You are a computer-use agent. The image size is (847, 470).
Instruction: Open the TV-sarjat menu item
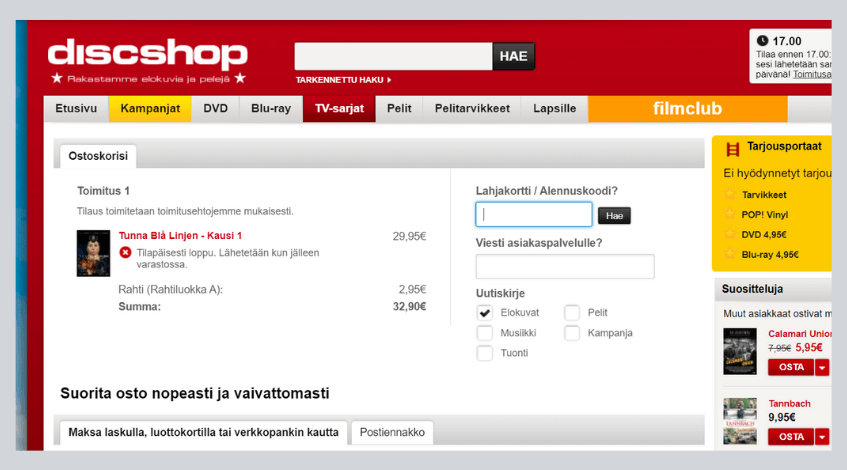coord(339,109)
